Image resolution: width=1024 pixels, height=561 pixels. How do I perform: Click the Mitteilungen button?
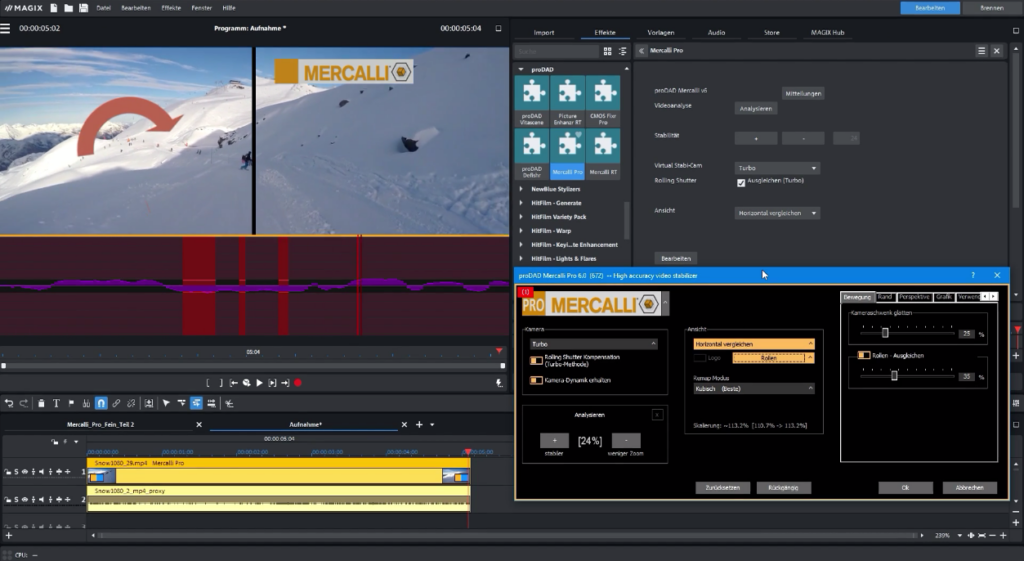click(803, 93)
